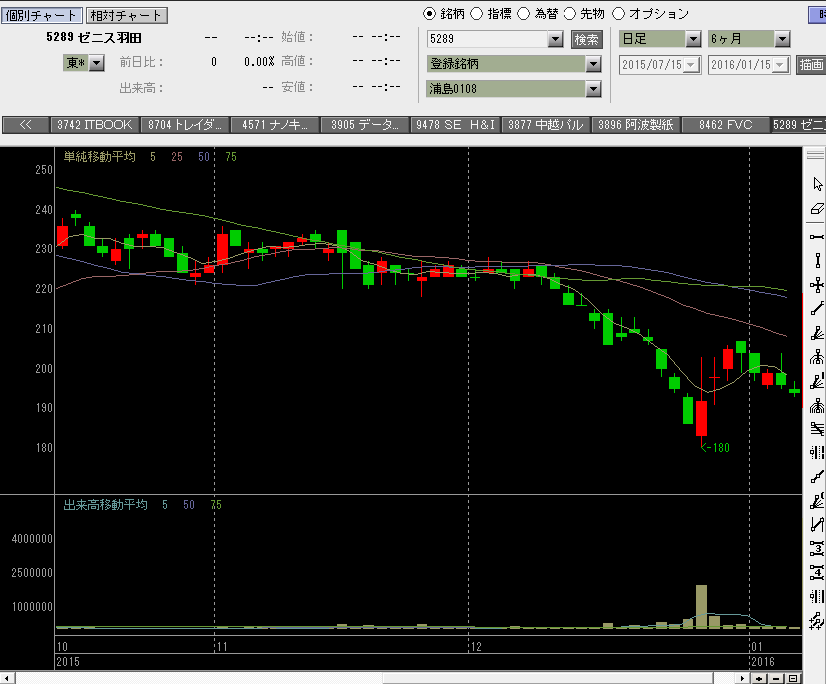The height and width of the screenshot is (684, 826).
Task: Open the 登録銘柄 dropdown
Action: point(594,64)
